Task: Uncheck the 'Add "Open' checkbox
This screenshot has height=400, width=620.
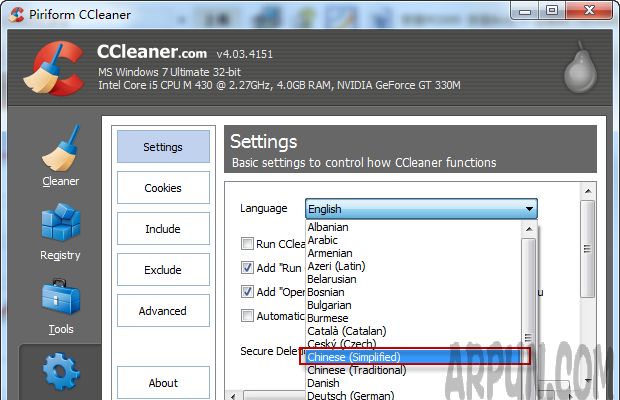Action: point(247,292)
